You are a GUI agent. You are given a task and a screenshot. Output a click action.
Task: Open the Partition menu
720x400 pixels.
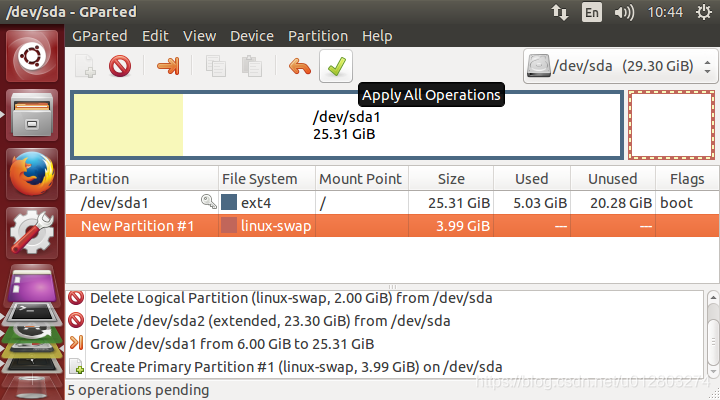[x=318, y=36]
